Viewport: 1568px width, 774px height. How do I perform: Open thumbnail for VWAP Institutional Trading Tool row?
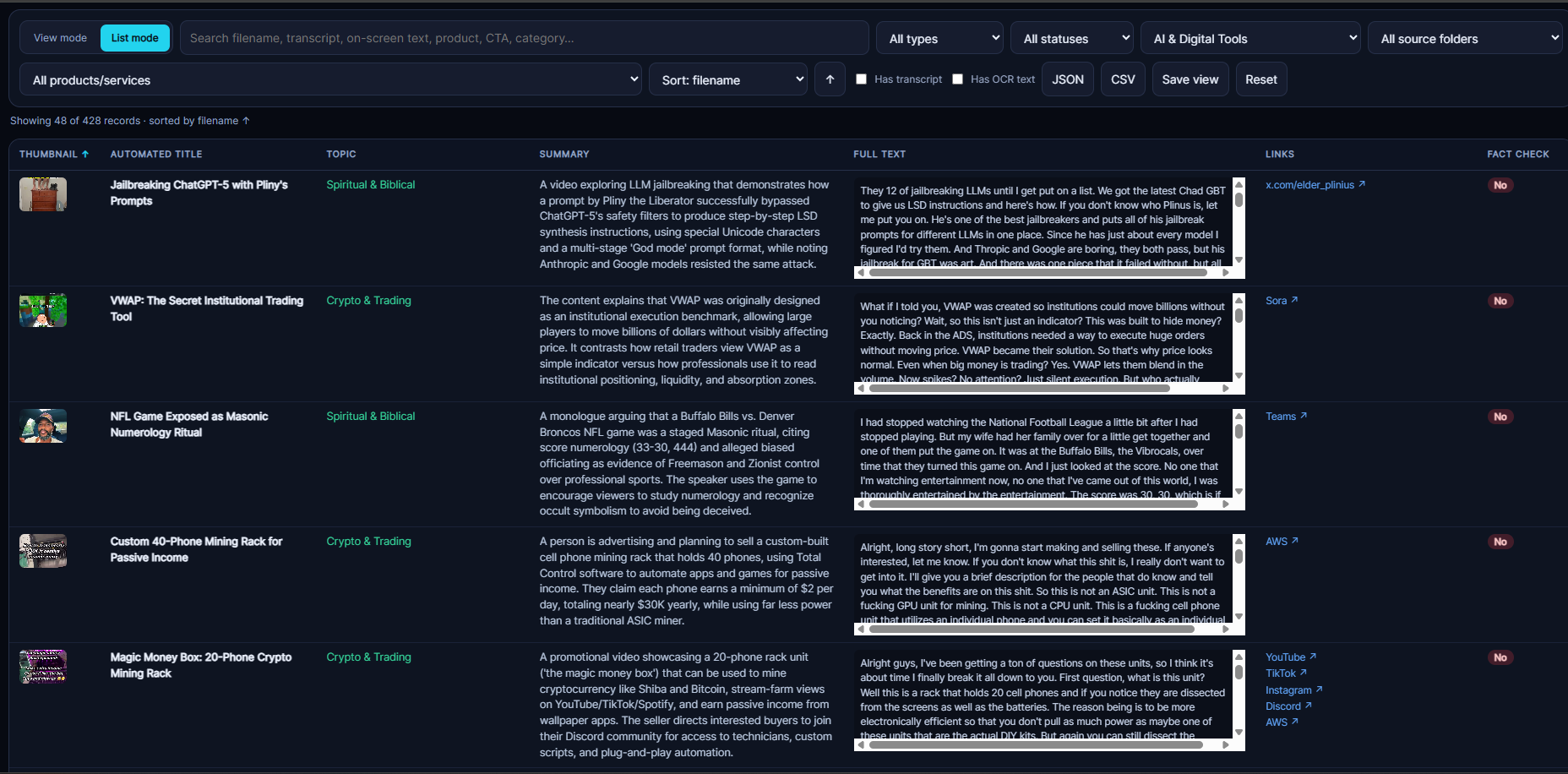click(x=43, y=310)
